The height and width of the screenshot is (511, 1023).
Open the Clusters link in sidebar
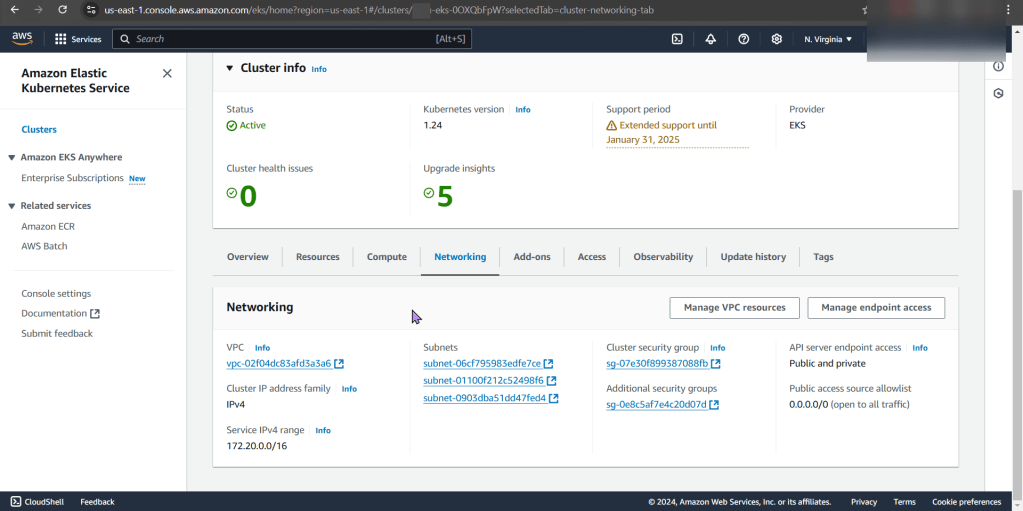(39, 130)
